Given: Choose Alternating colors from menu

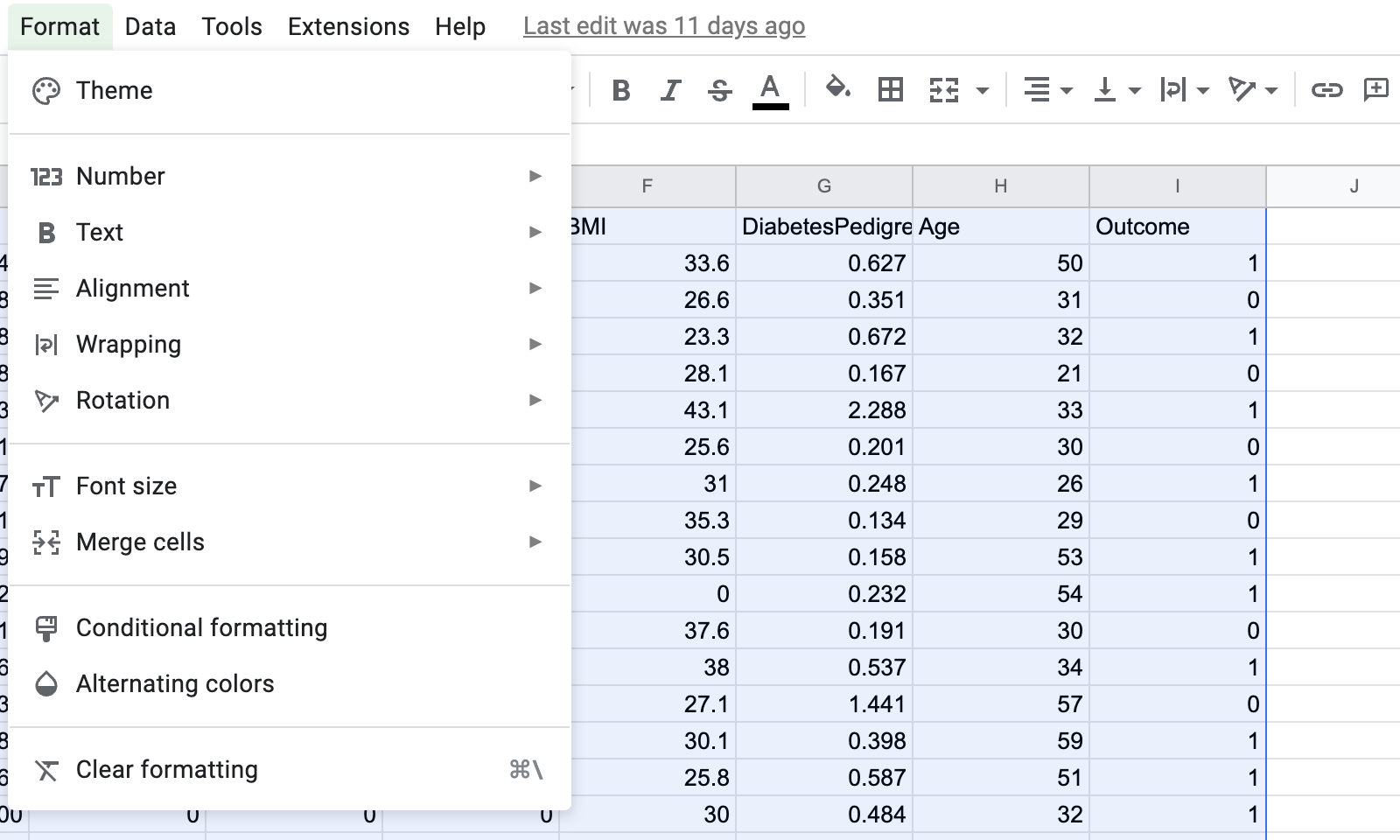Looking at the screenshot, I should click(175, 684).
